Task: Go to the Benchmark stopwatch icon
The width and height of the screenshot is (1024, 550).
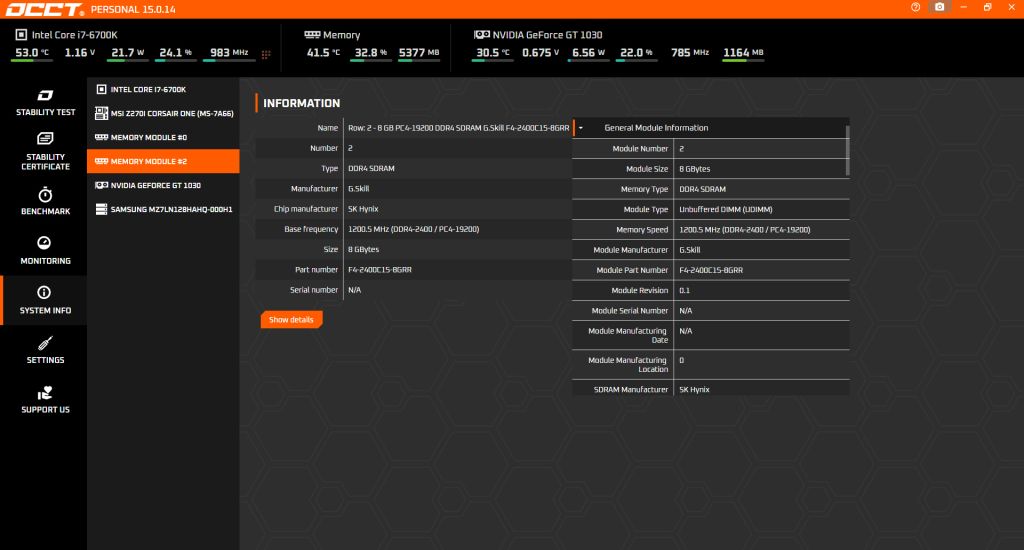Action: point(45,195)
